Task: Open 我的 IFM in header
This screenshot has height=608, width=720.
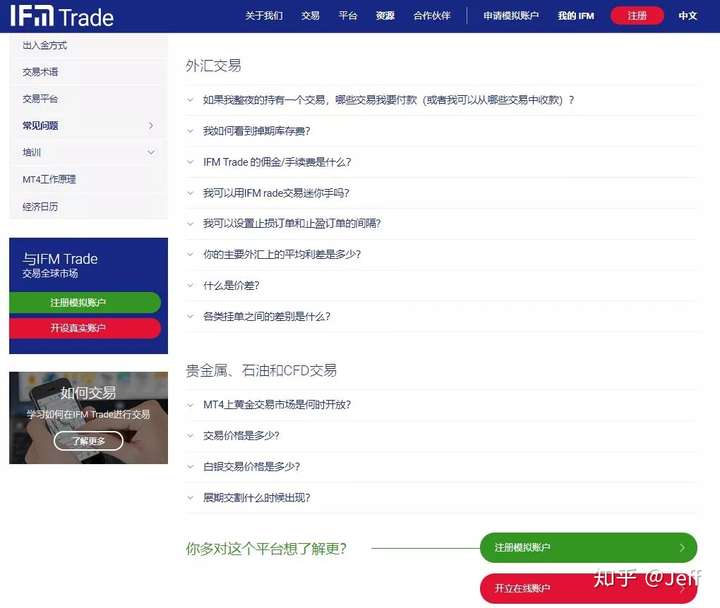Action: pos(576,16)
